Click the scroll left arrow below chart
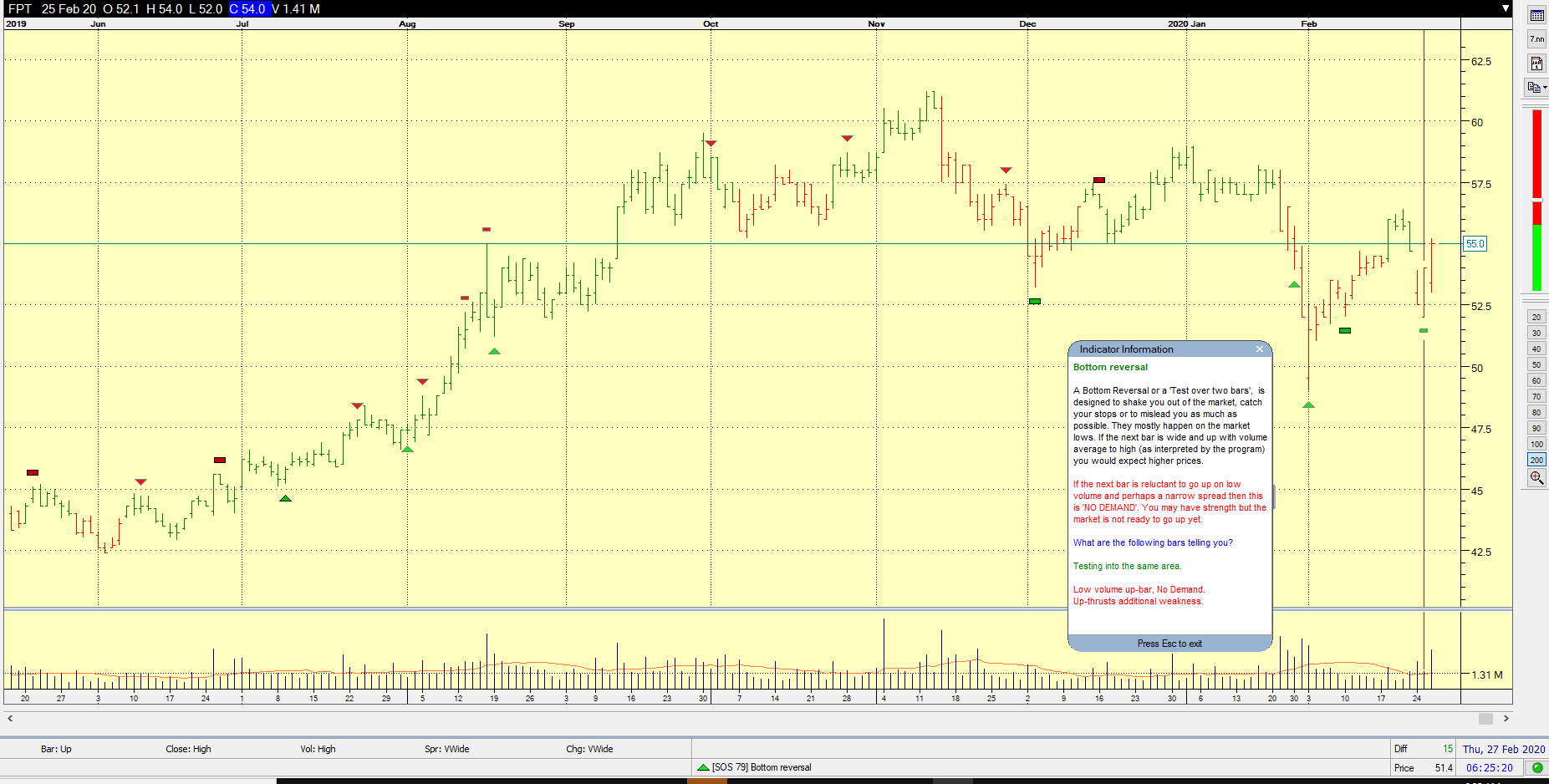This screenshot has height=784, width=1549. (10, 718)
